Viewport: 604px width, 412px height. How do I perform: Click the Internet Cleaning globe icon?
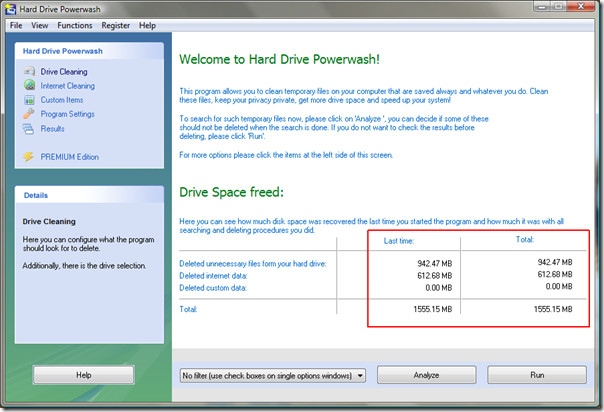coord(29,85)
